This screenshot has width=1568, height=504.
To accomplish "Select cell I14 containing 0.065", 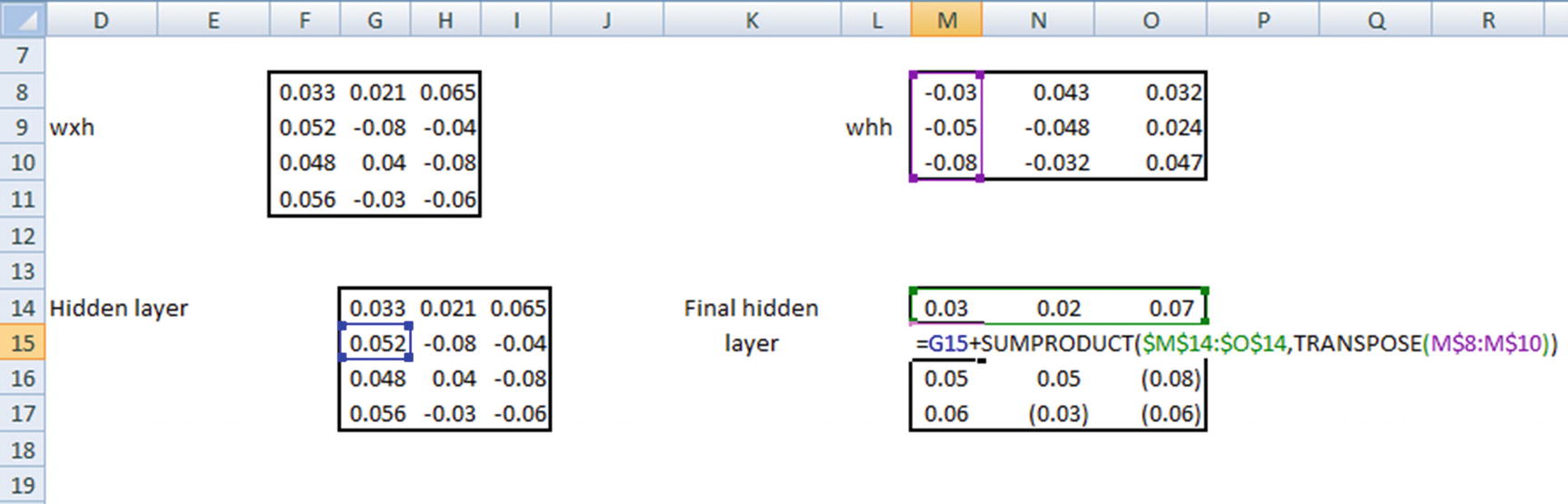I will [x=515, y=308].
